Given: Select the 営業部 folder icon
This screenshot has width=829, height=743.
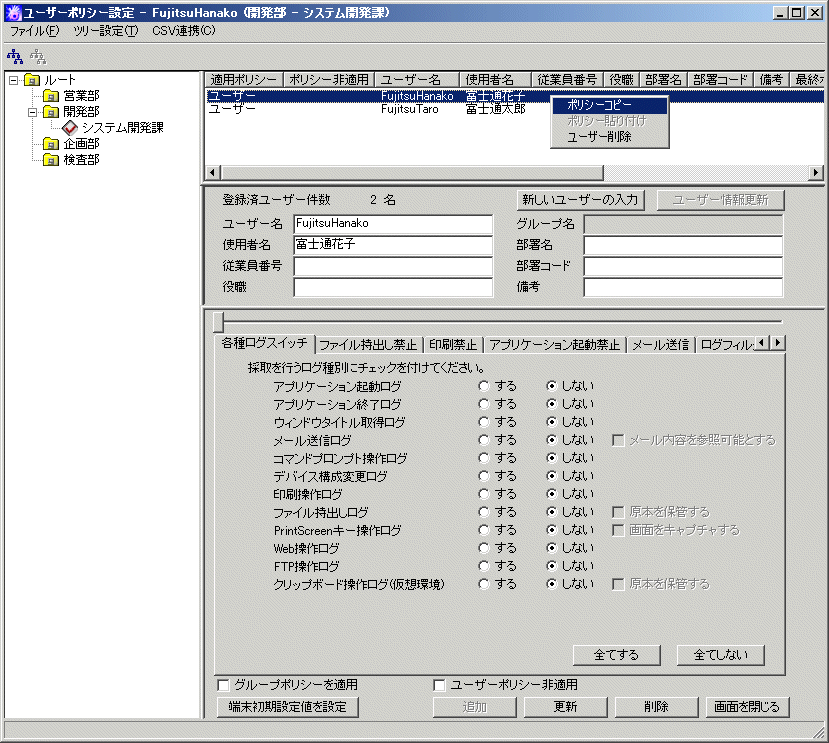Looking at the screenshot, I should click(51, 96).
